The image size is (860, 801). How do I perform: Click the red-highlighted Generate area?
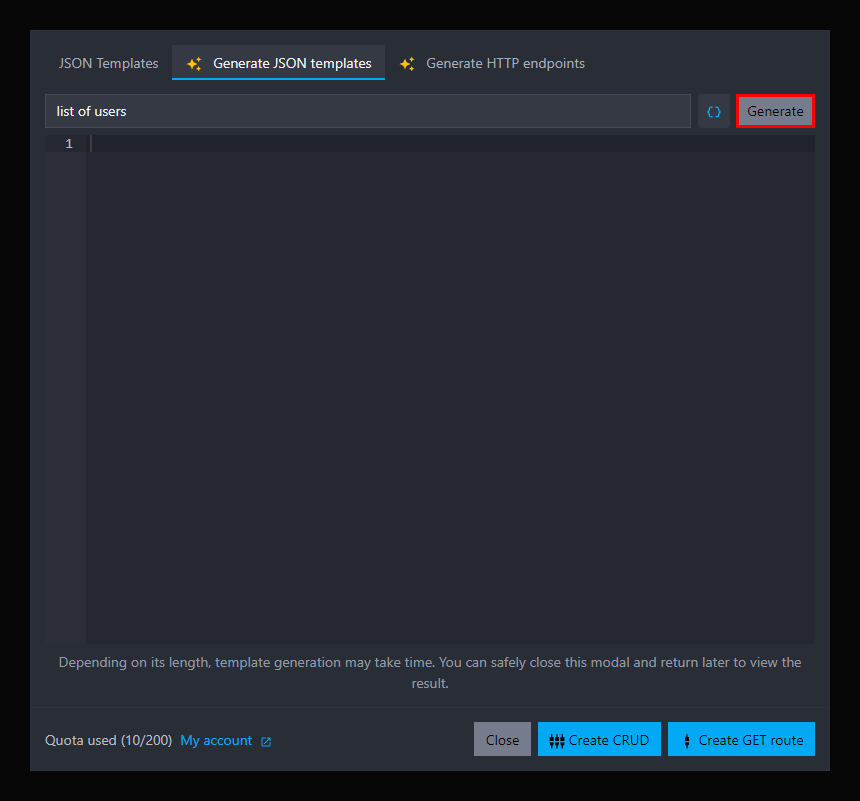point(775,110)
